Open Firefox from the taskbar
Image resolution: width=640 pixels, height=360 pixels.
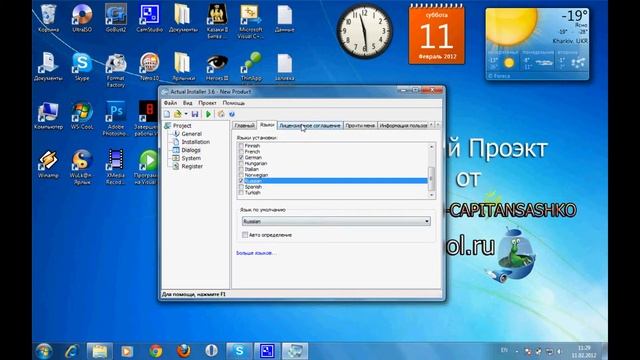point(184,351)
